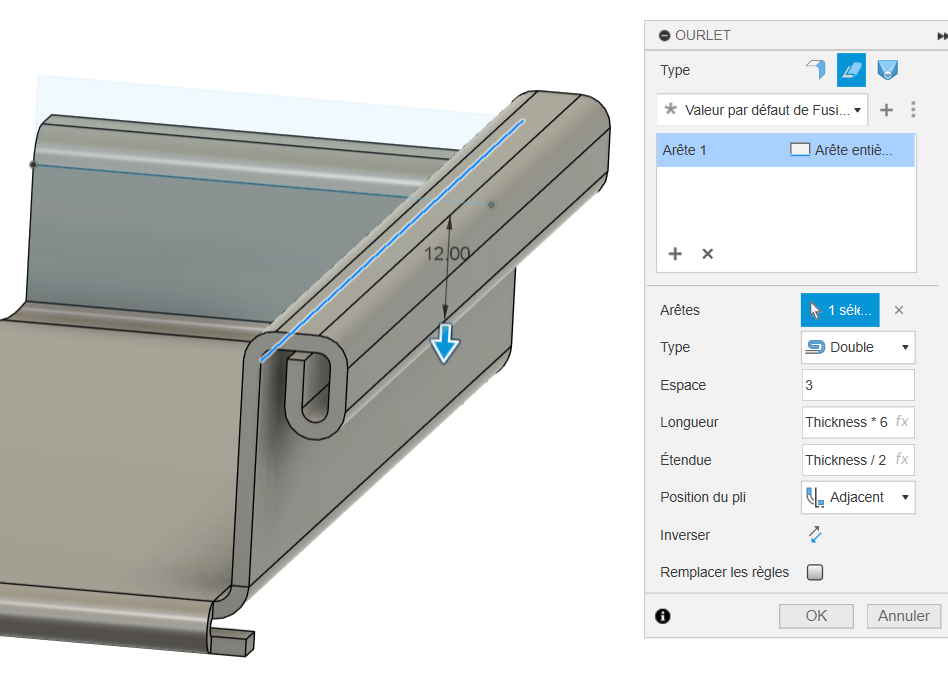This screenshot has height=683, width=948.
Task: Click the Espace input field
Action: (x=858, y=385)
